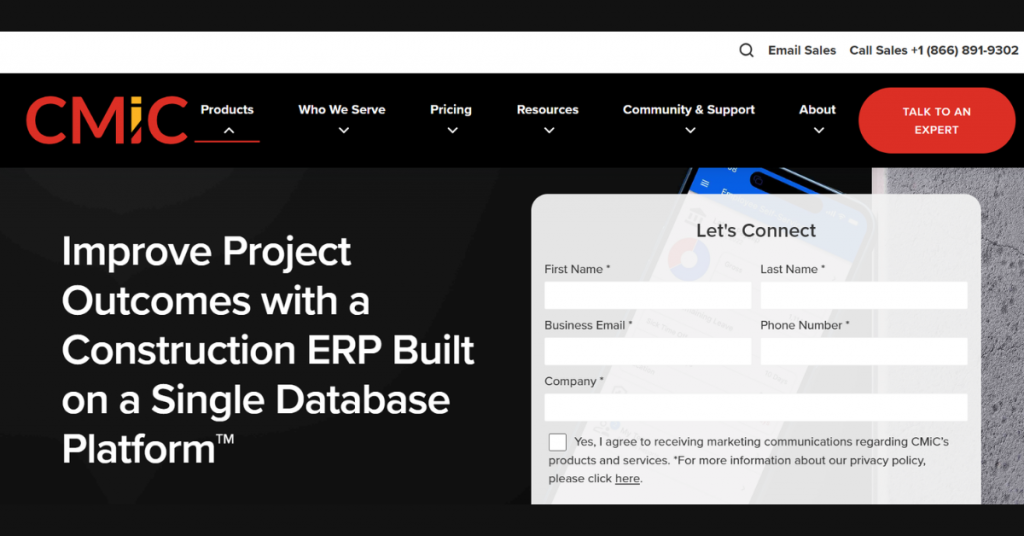
Task: Focus the First Name field
Action: pos(647,295)
